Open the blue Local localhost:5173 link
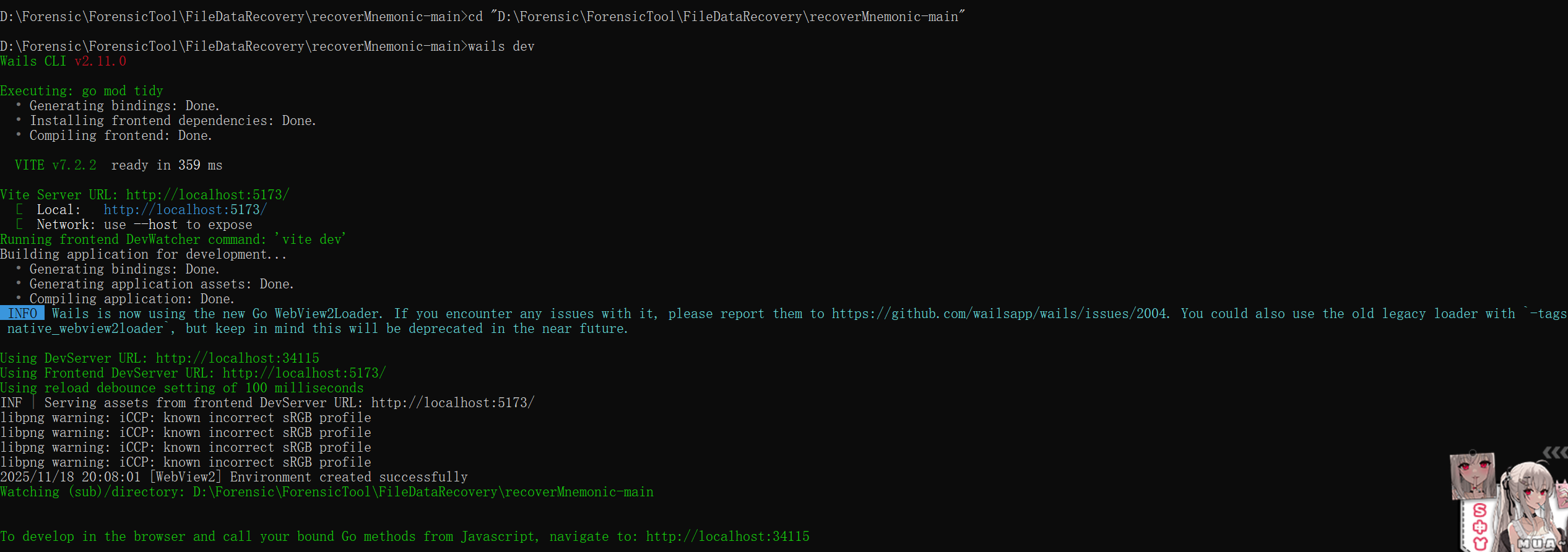1568x552 pixels. (185, 210)
